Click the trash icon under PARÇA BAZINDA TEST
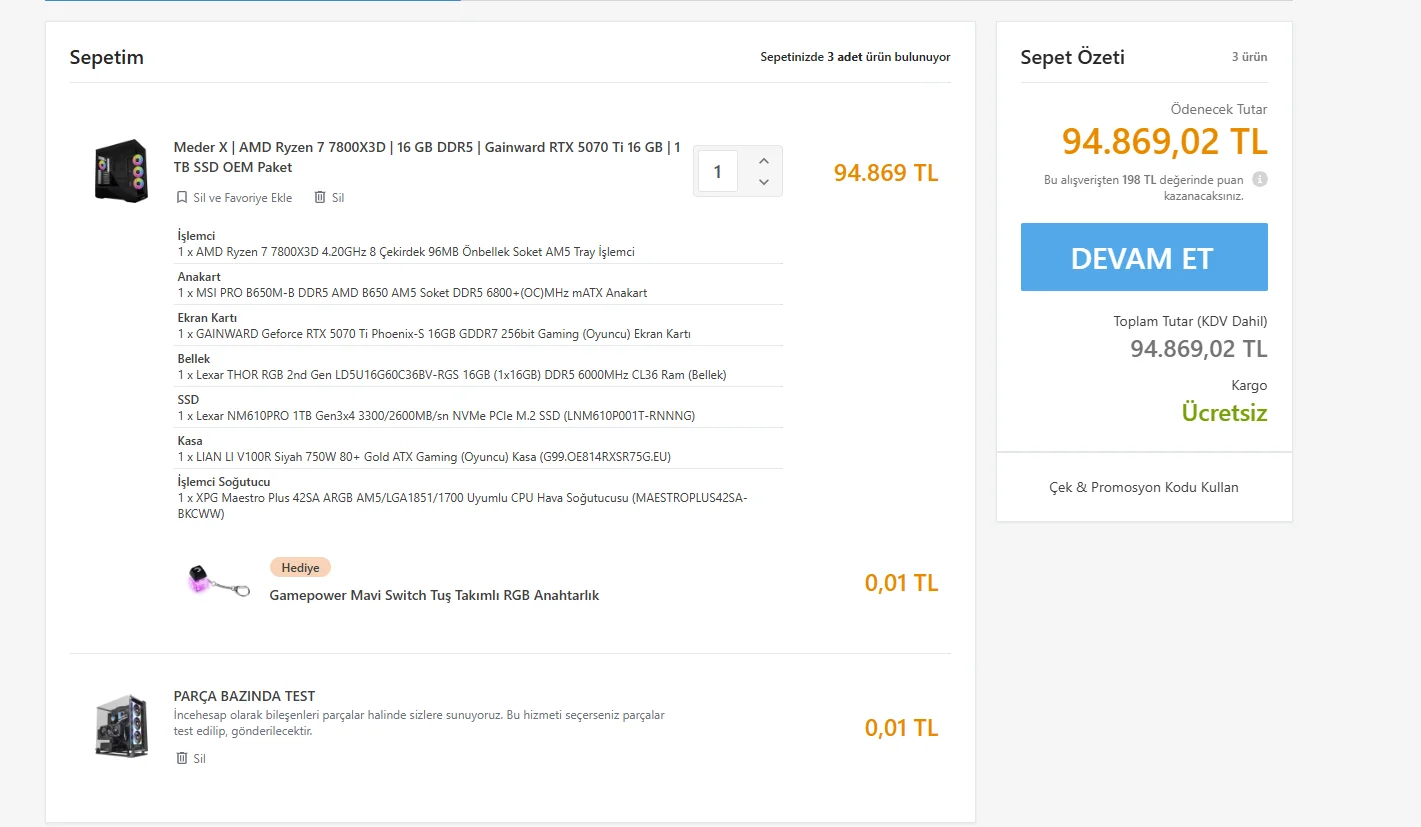The height and width of the screenshot is (827, 1421). coord(182,758)
